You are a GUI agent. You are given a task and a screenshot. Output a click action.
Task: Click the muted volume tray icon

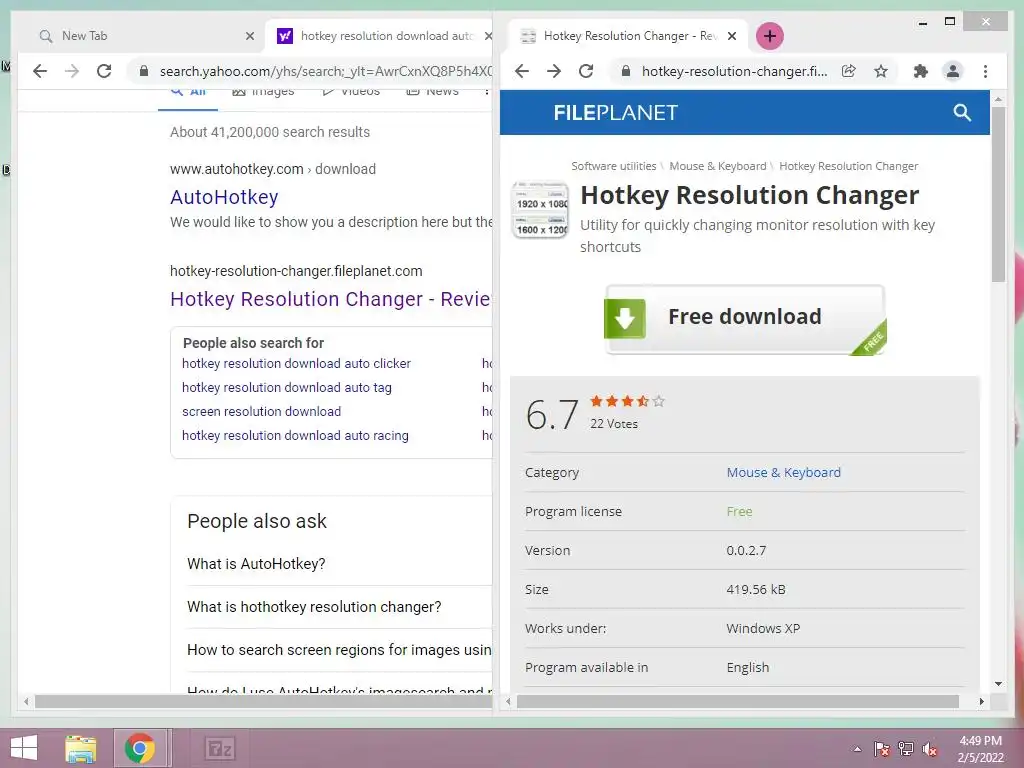930,749
